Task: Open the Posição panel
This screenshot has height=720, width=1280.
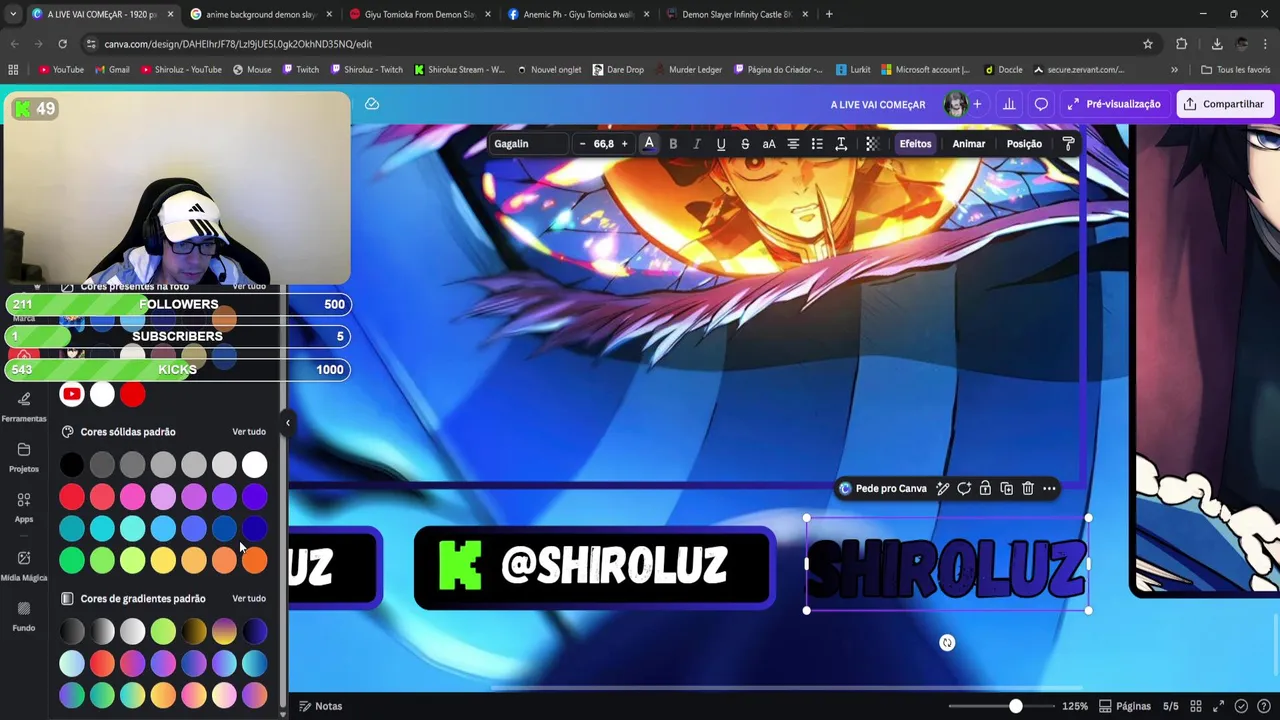Action: click(x=1024, y=144)
